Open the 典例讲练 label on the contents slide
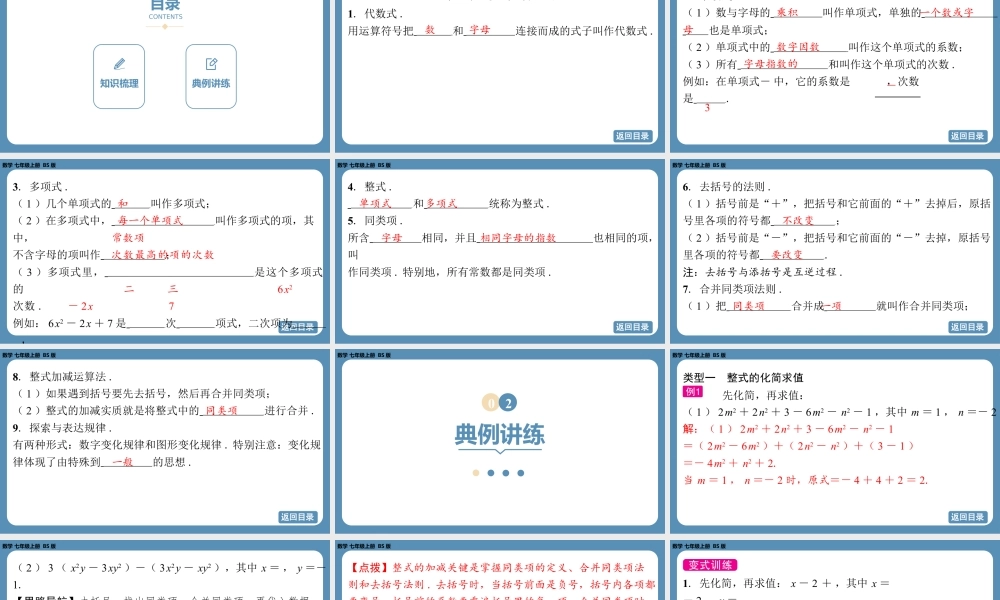This screenshot has width=1000, height=600. (x=211, y=84)
